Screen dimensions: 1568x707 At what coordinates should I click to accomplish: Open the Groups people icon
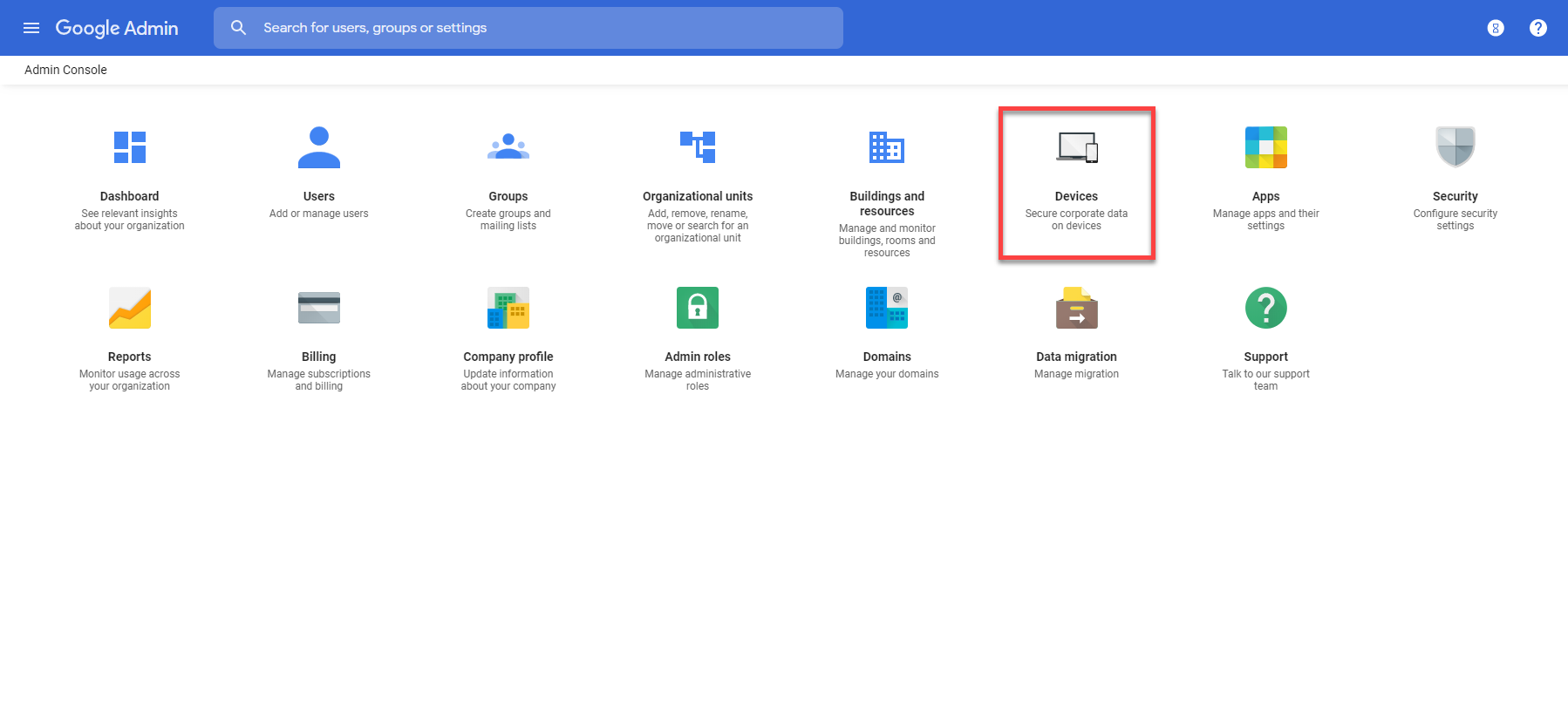click(508, 147)
